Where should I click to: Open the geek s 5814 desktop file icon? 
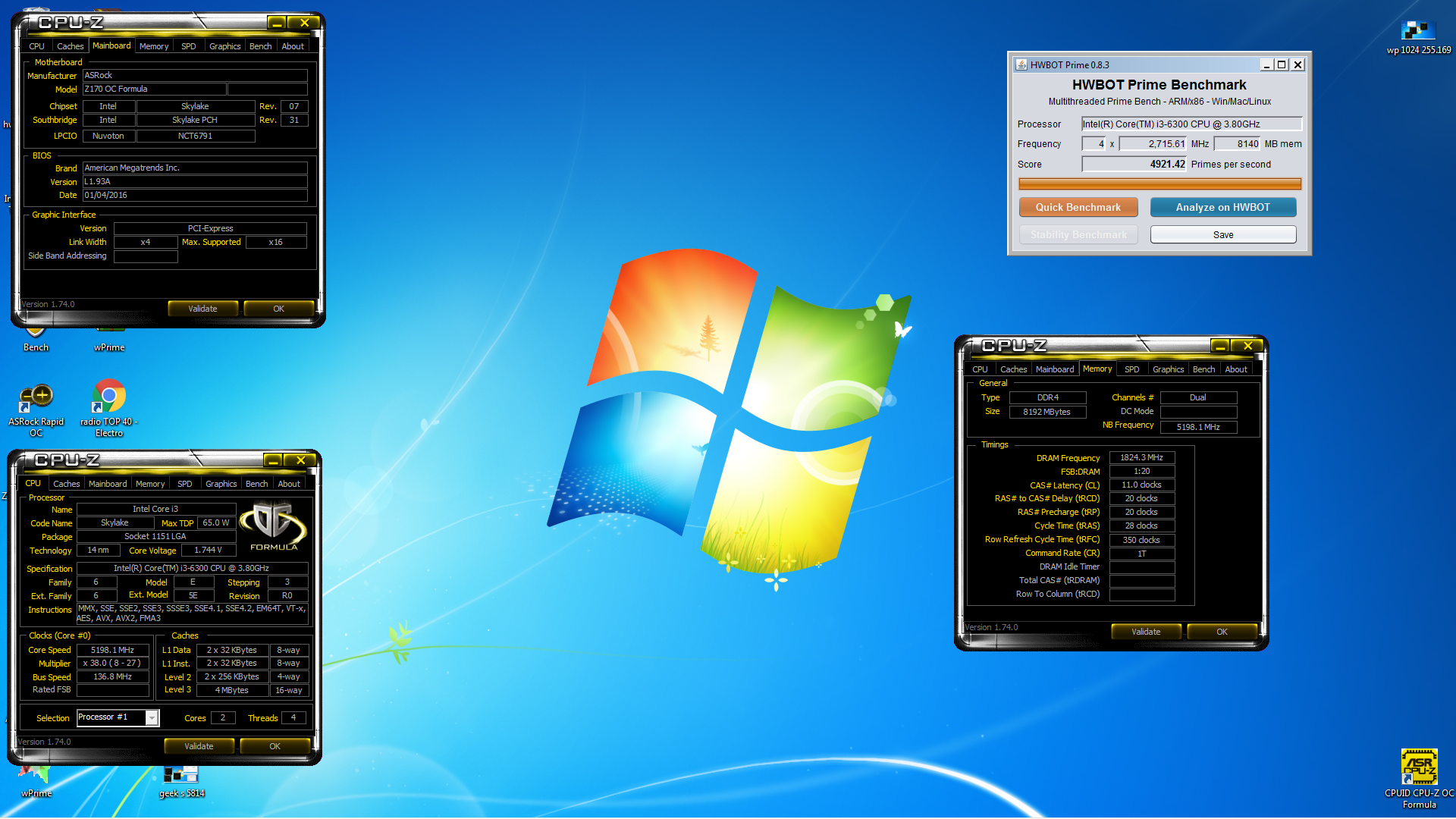click(x=181, y=782)
